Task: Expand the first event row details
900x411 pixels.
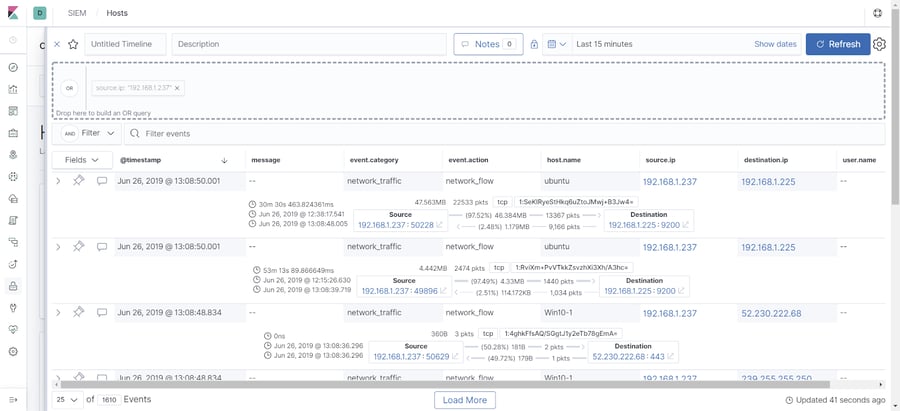Action: pyautogui.click(x=57, y=181)
